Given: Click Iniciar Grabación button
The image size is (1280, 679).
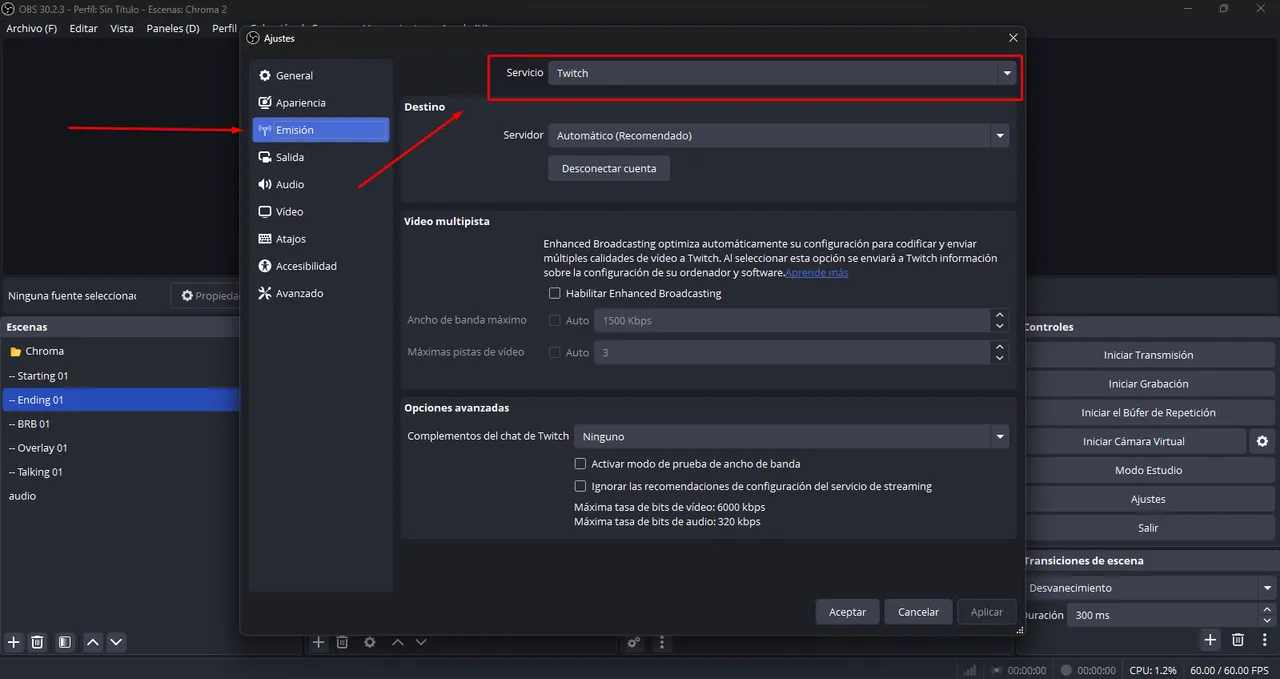Looking at the screenshot, I should [x=1148, y=384].
